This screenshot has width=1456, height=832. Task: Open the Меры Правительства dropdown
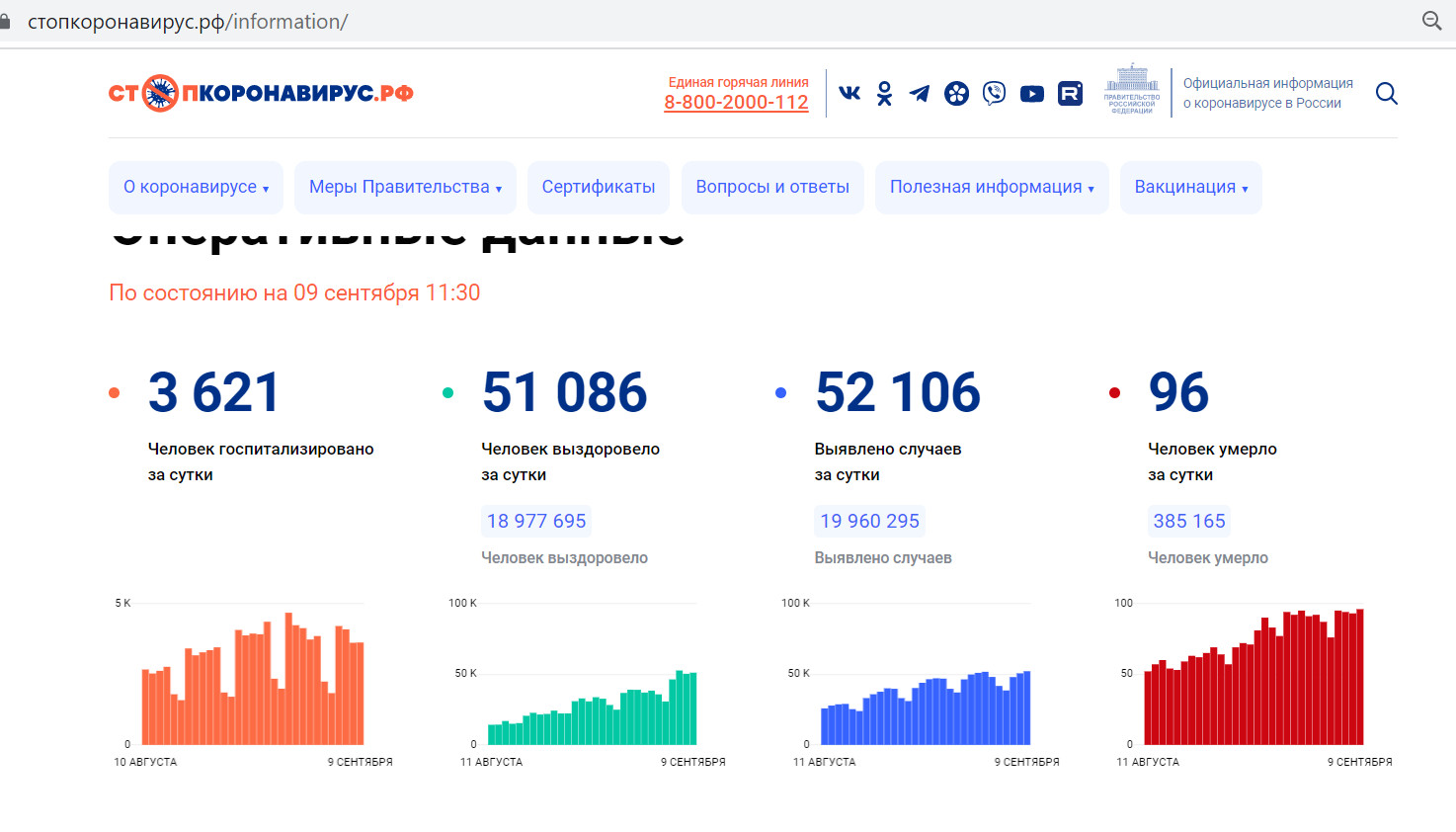tap(404, 187)
